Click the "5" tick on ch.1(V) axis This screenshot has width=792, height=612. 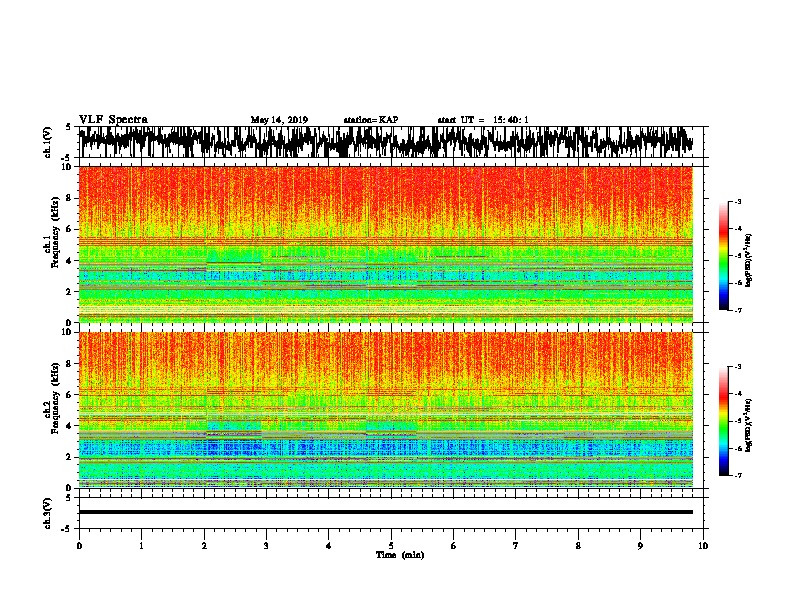coord(68,127)
